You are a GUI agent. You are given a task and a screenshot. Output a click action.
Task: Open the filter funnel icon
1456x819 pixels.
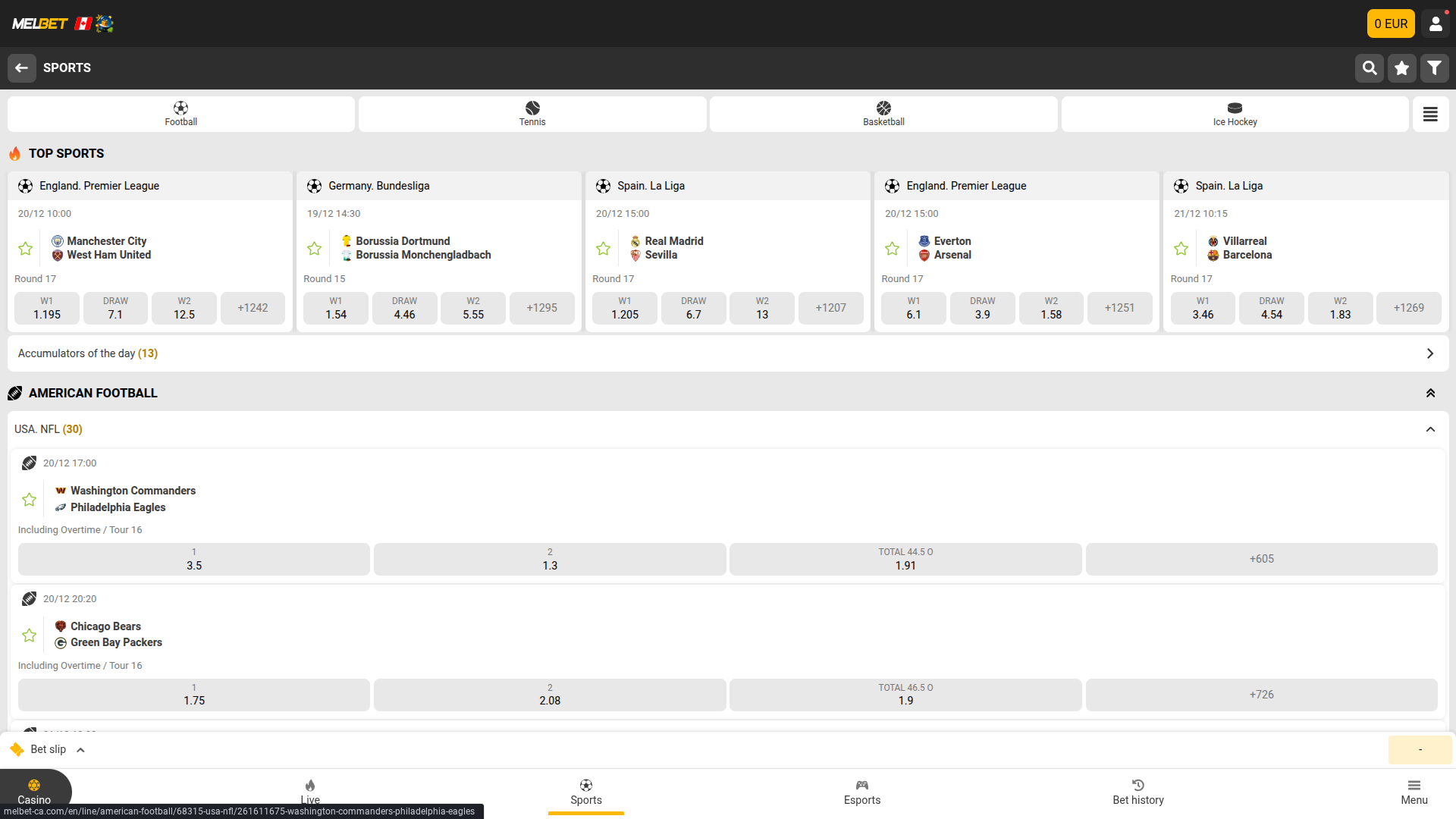pyautogui.click(x=1434, y=68)
